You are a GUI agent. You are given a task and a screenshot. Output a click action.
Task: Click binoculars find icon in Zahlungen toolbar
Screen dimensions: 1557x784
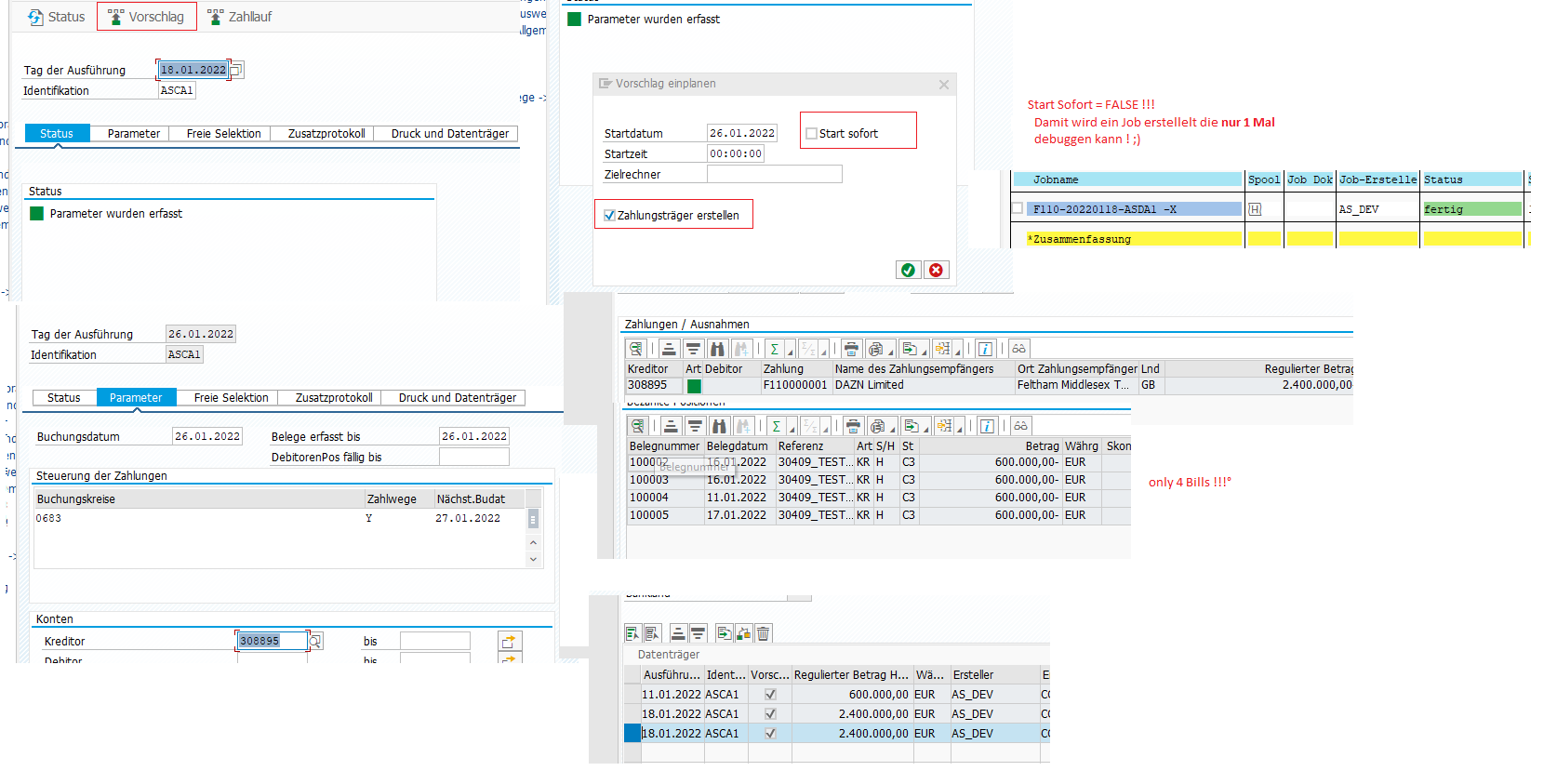(x=717, y=349)
